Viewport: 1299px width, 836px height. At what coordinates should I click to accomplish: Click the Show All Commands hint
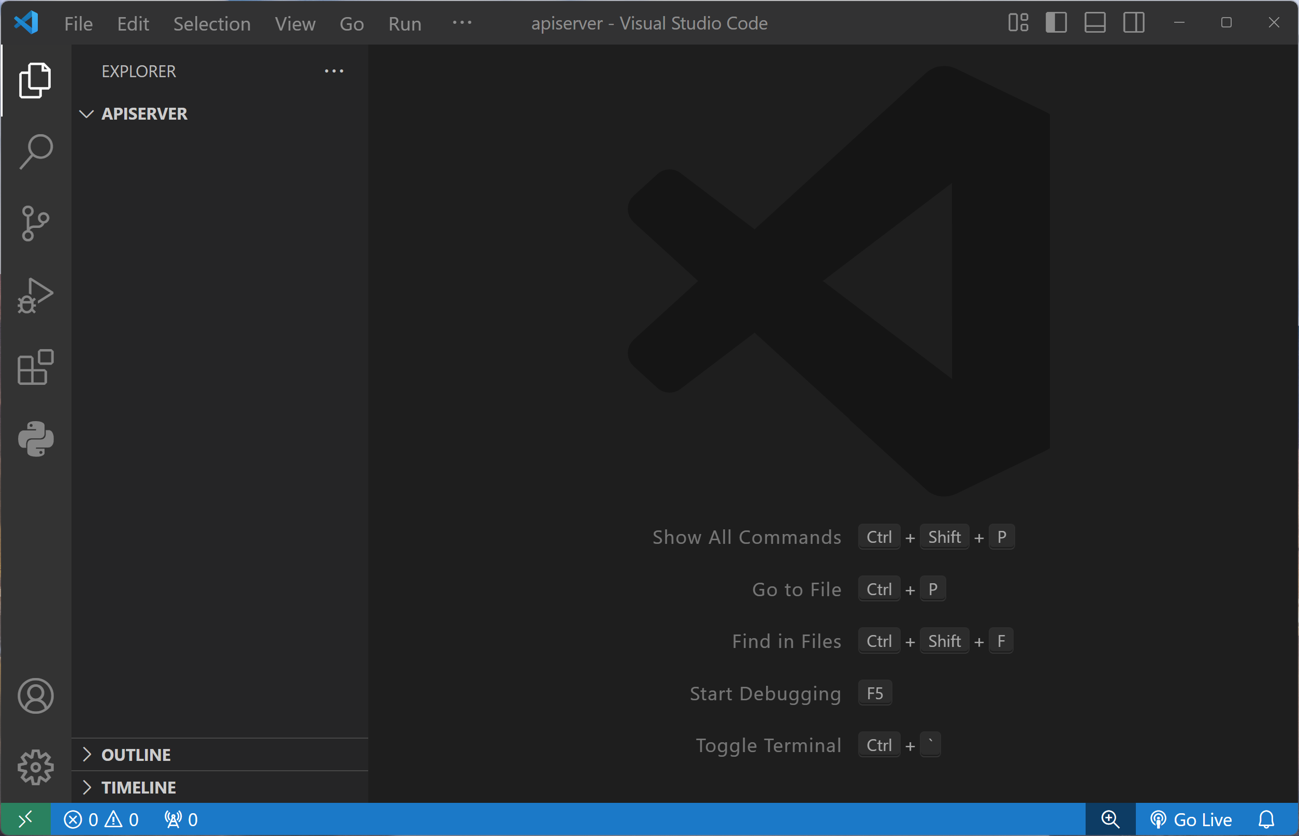[x=747, y=537]
